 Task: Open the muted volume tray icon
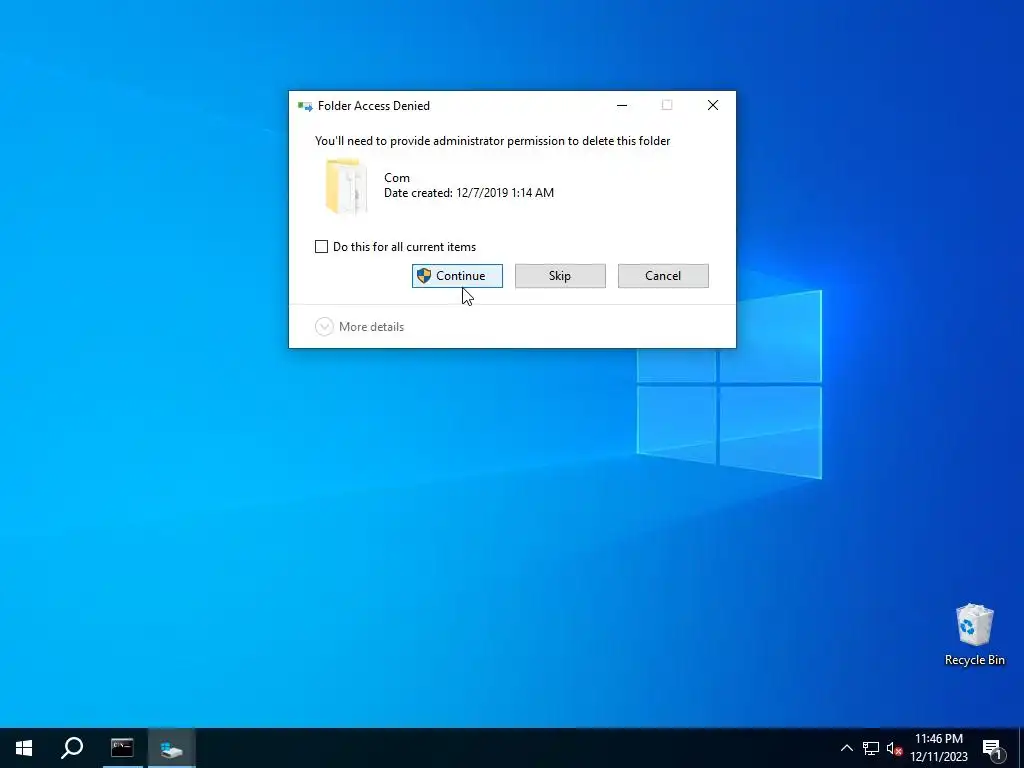pyautogui.click(x=894, y=748)
